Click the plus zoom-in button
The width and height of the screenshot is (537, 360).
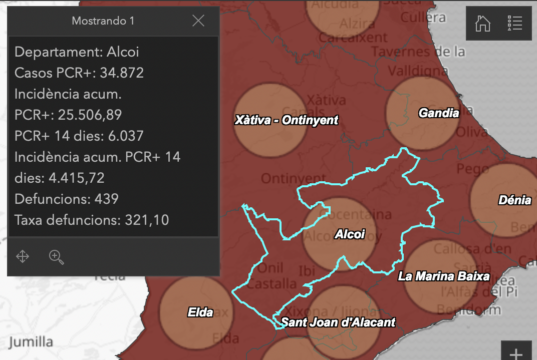click(516, 353)
